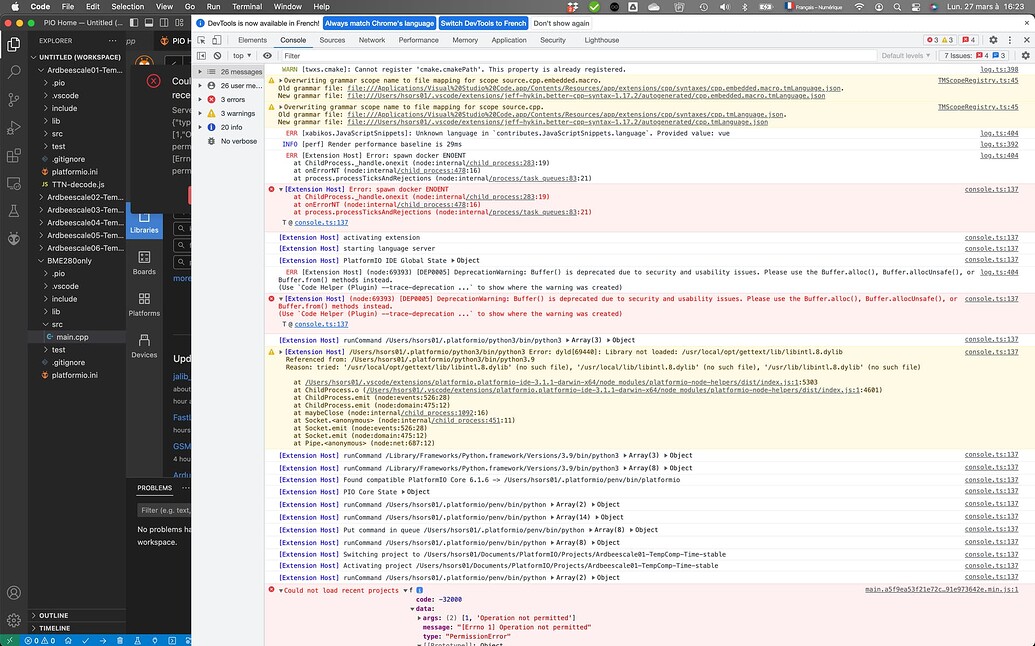
Task: Toggle bottom panel layout icon
Action: [149, 22]
